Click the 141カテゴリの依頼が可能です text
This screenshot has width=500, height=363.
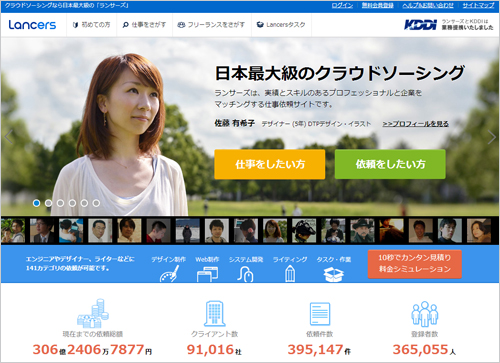click(67, 268)
